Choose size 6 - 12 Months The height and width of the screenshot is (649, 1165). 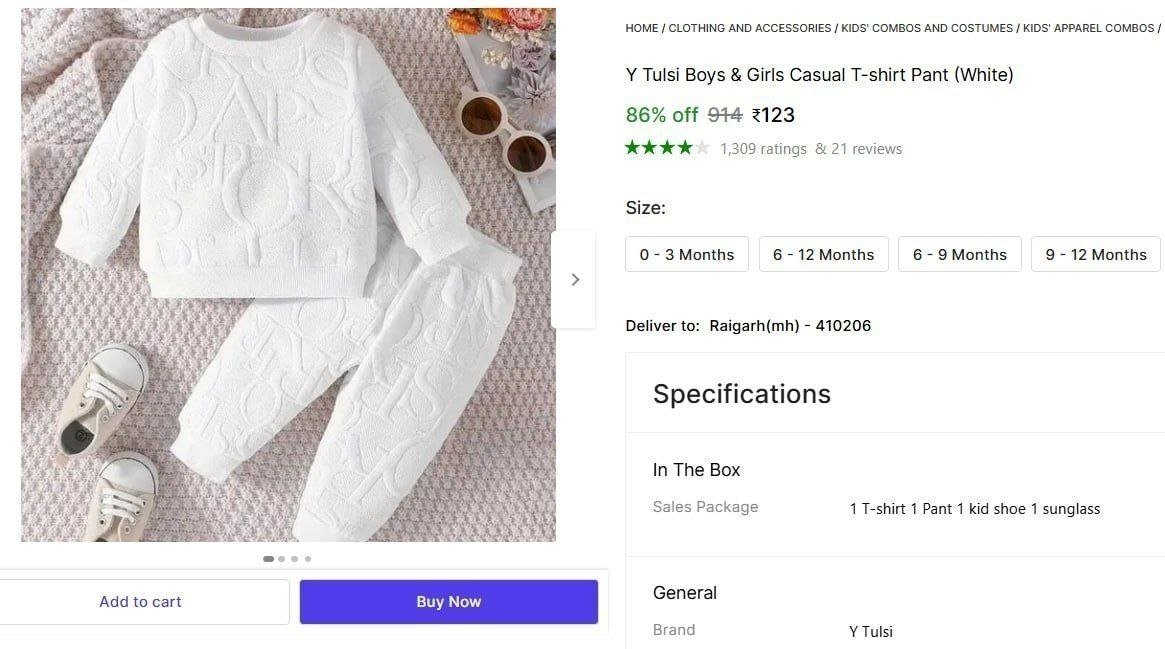823,255
